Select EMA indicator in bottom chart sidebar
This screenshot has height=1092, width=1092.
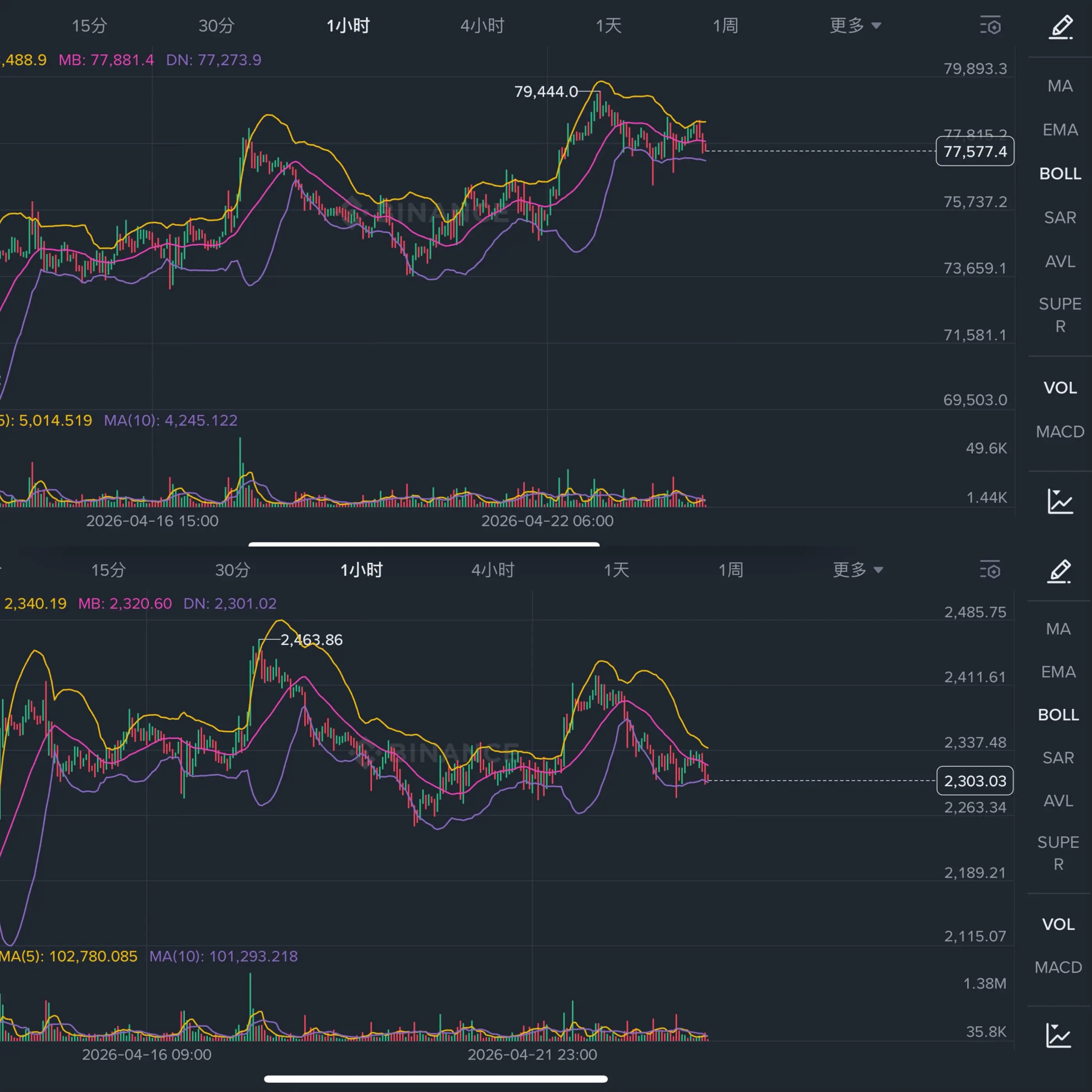coord(1058,672)
